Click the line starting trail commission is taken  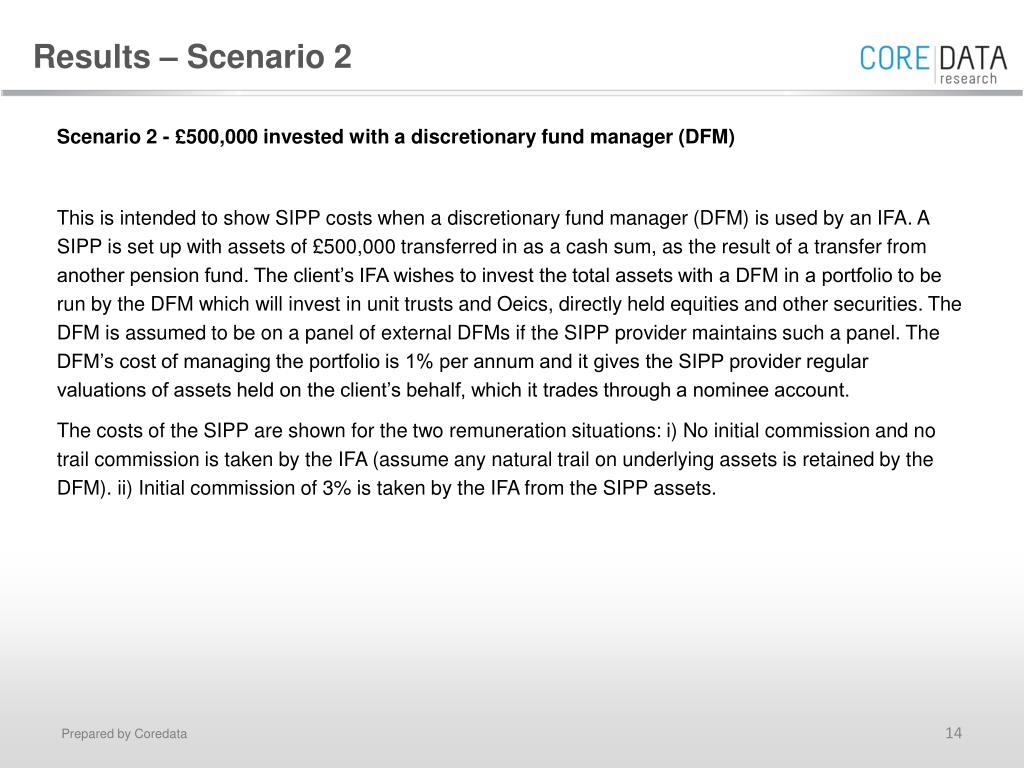[x=494, y=460]
